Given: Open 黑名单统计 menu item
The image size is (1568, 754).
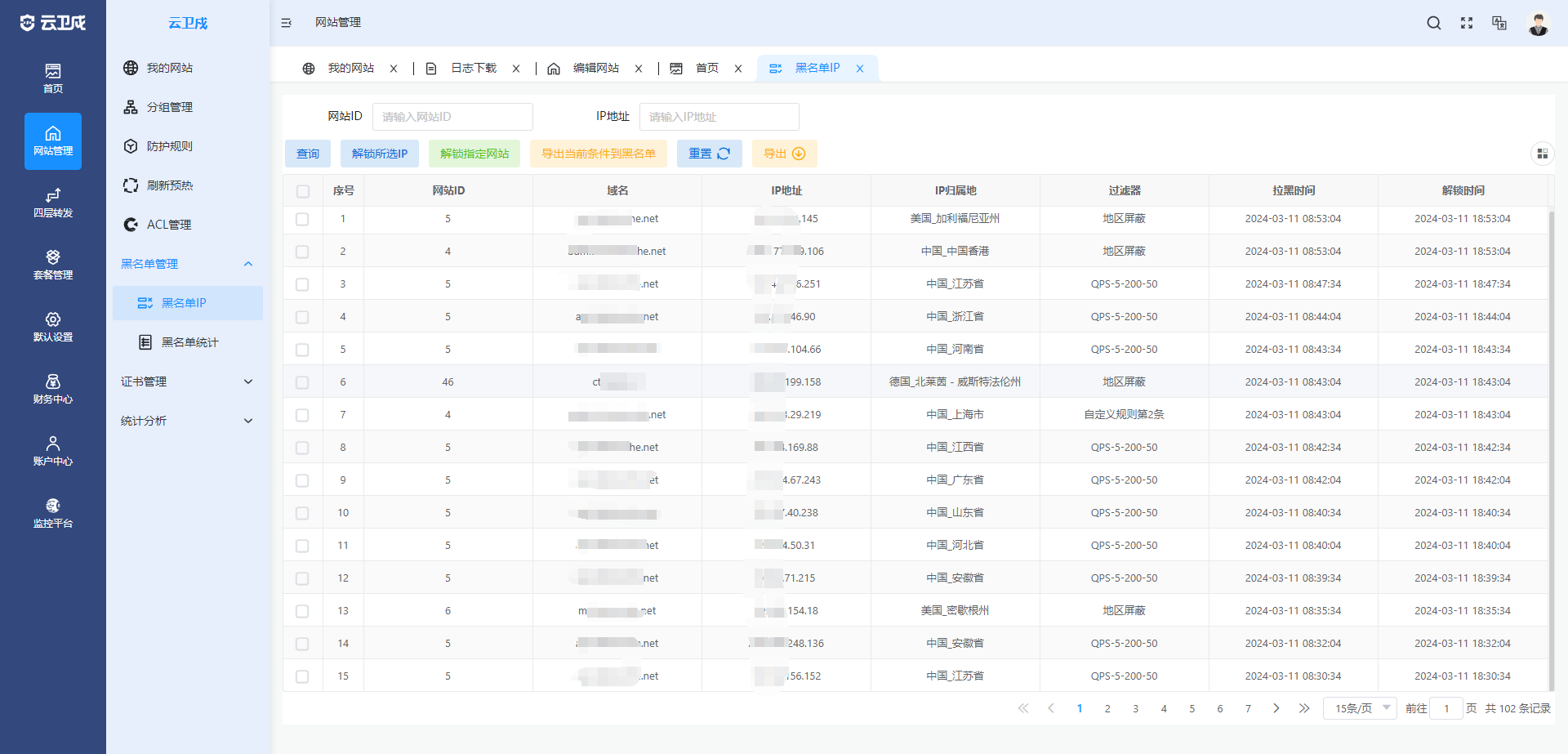Looking at the screenshot, I should click(x=188, y=342).
